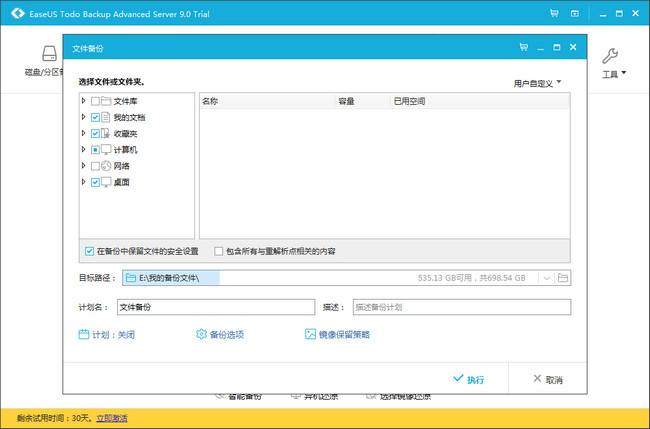Click the 计算机 monitor icon
The height and width of the screenshot is (429, 650).
coord(106,150)
